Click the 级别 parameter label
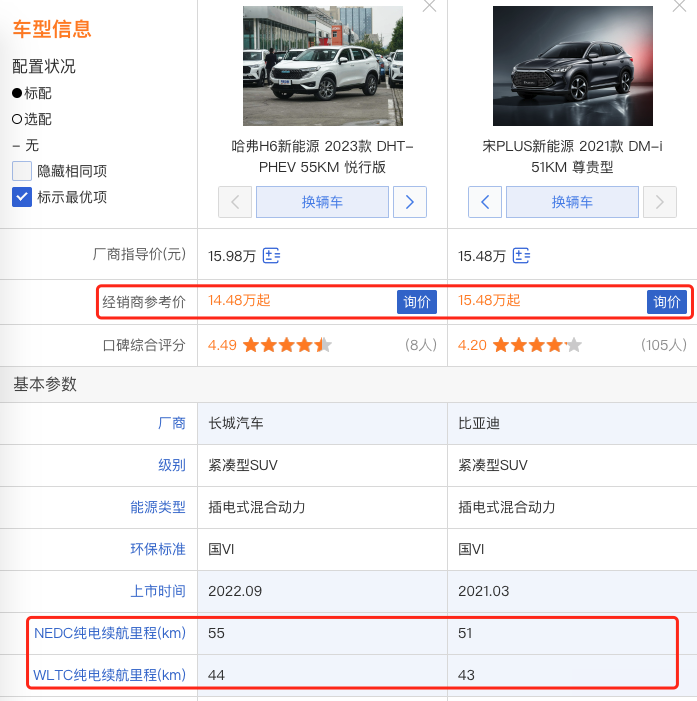Viewport: 697px width, 701px height. click(x=172, y=465)
